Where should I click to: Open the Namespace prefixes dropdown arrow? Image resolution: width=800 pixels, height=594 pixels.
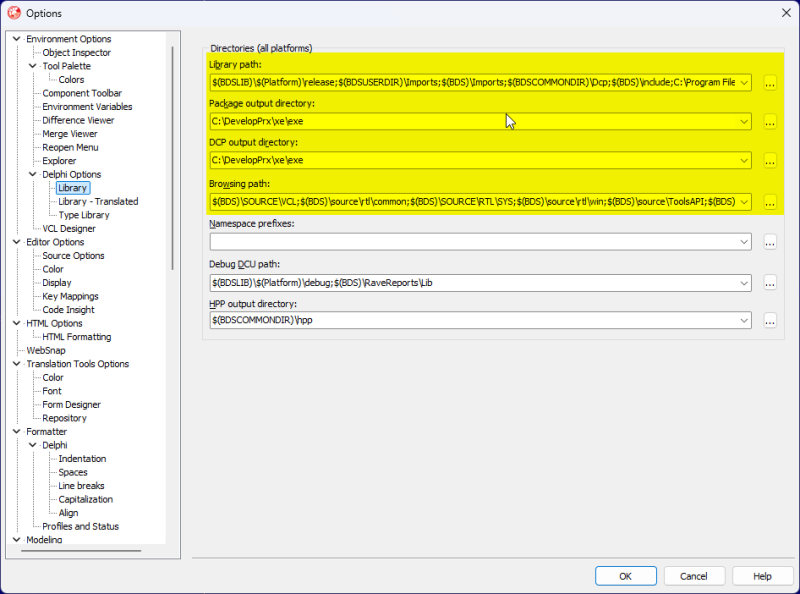coord(744,242)
